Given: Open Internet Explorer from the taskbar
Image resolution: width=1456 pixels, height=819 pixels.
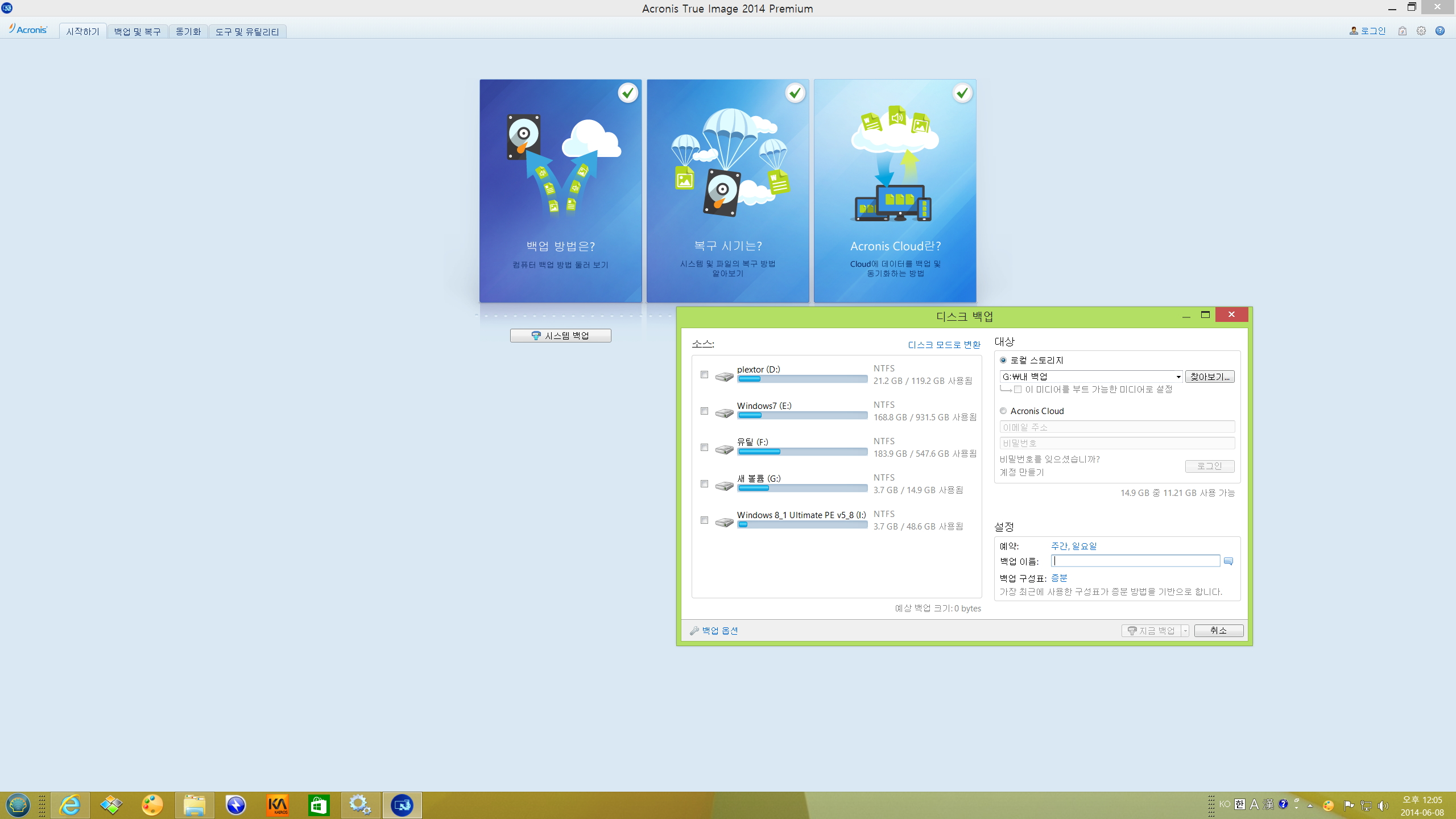Looking at the screenshot, I should (x=70, y=805).
